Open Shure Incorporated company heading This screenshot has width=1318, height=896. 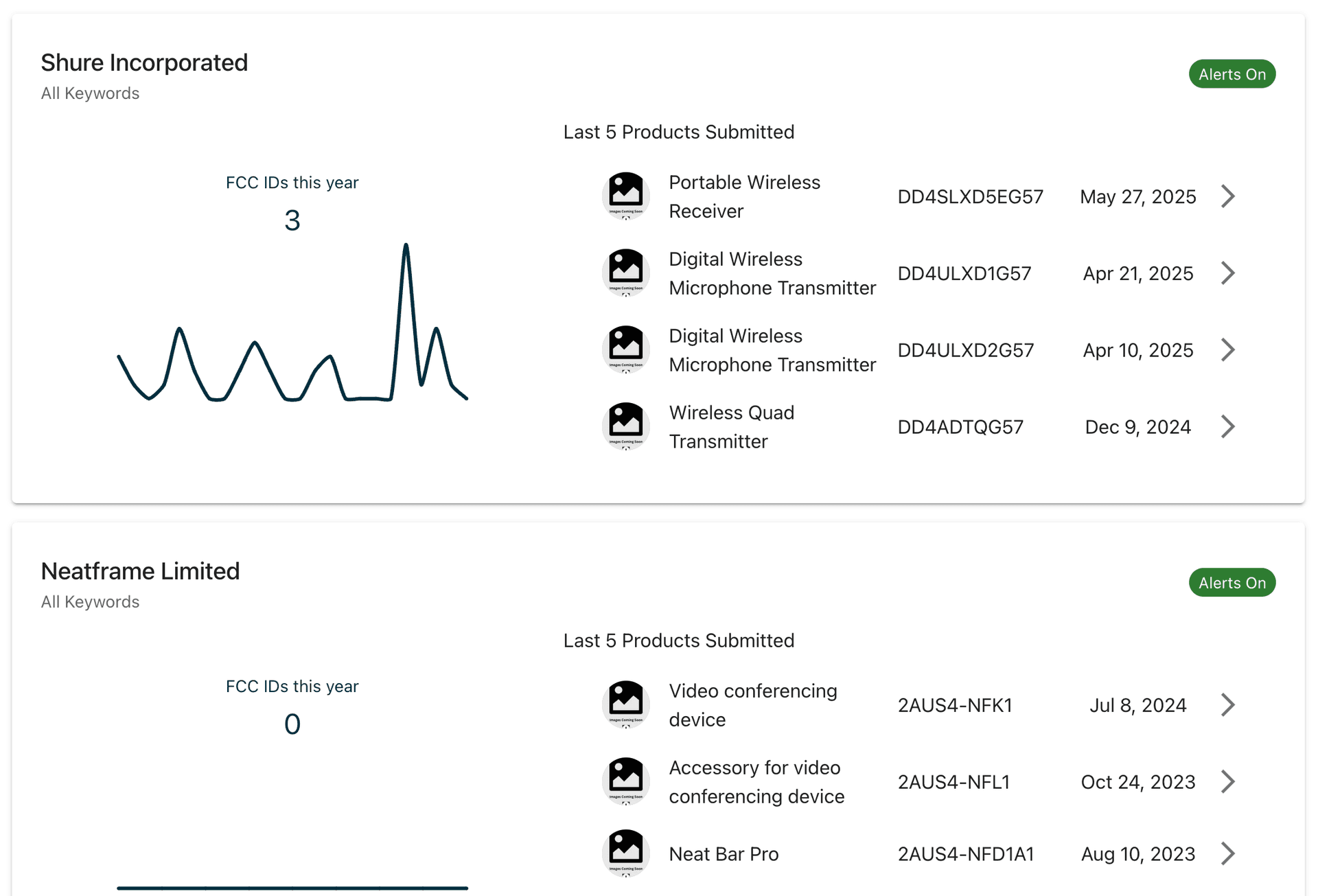pos(144,62)
